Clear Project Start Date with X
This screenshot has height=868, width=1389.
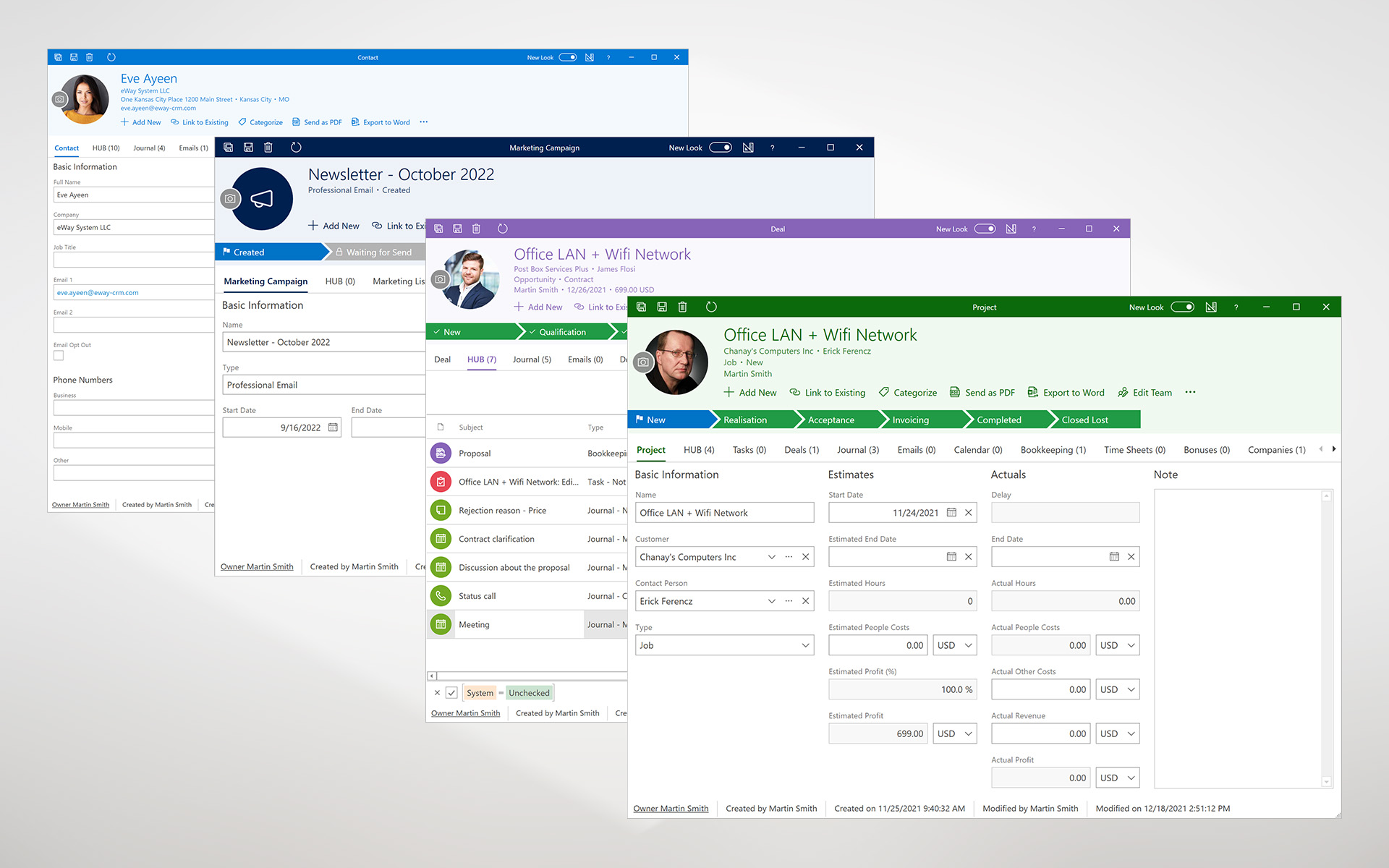click(x=968, y=513)
